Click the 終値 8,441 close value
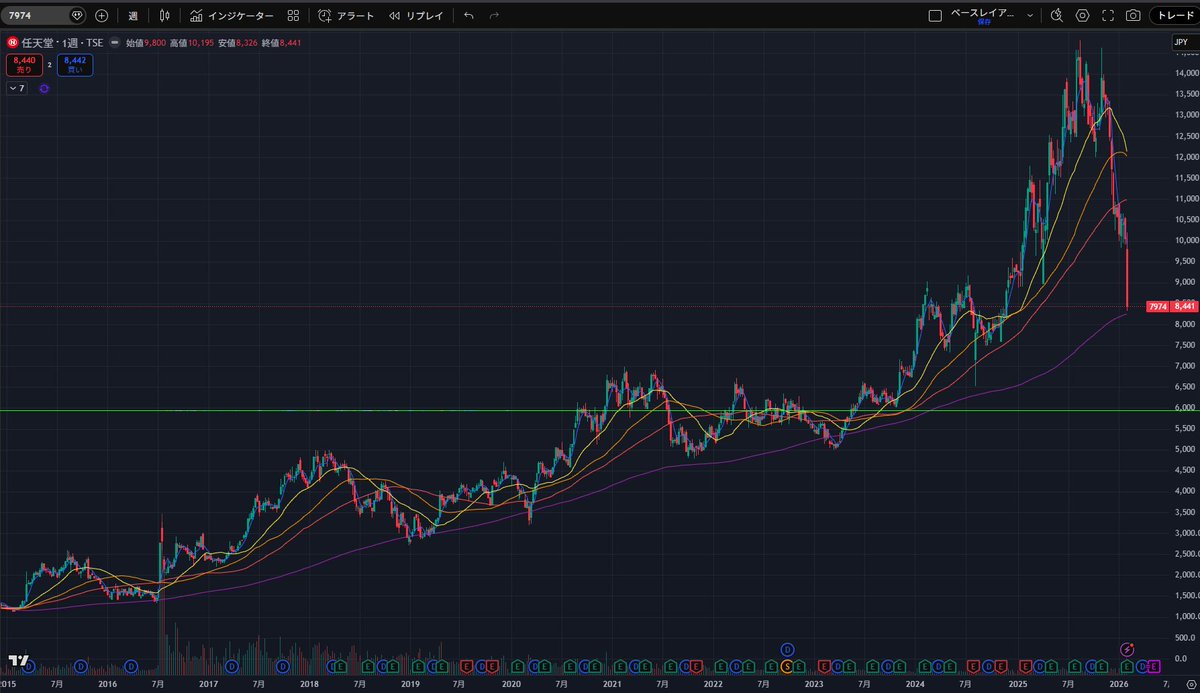This screenshot has height=693, width=1200. click(281, 43)
